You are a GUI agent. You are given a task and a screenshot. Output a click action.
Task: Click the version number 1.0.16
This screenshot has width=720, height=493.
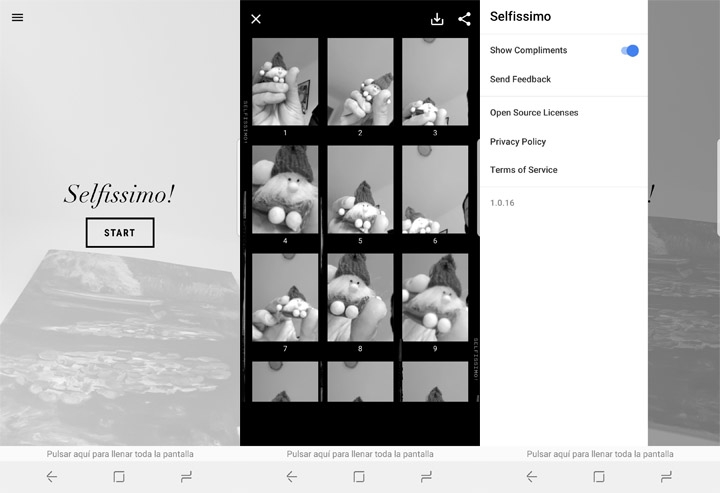click(x=502, y=203)
